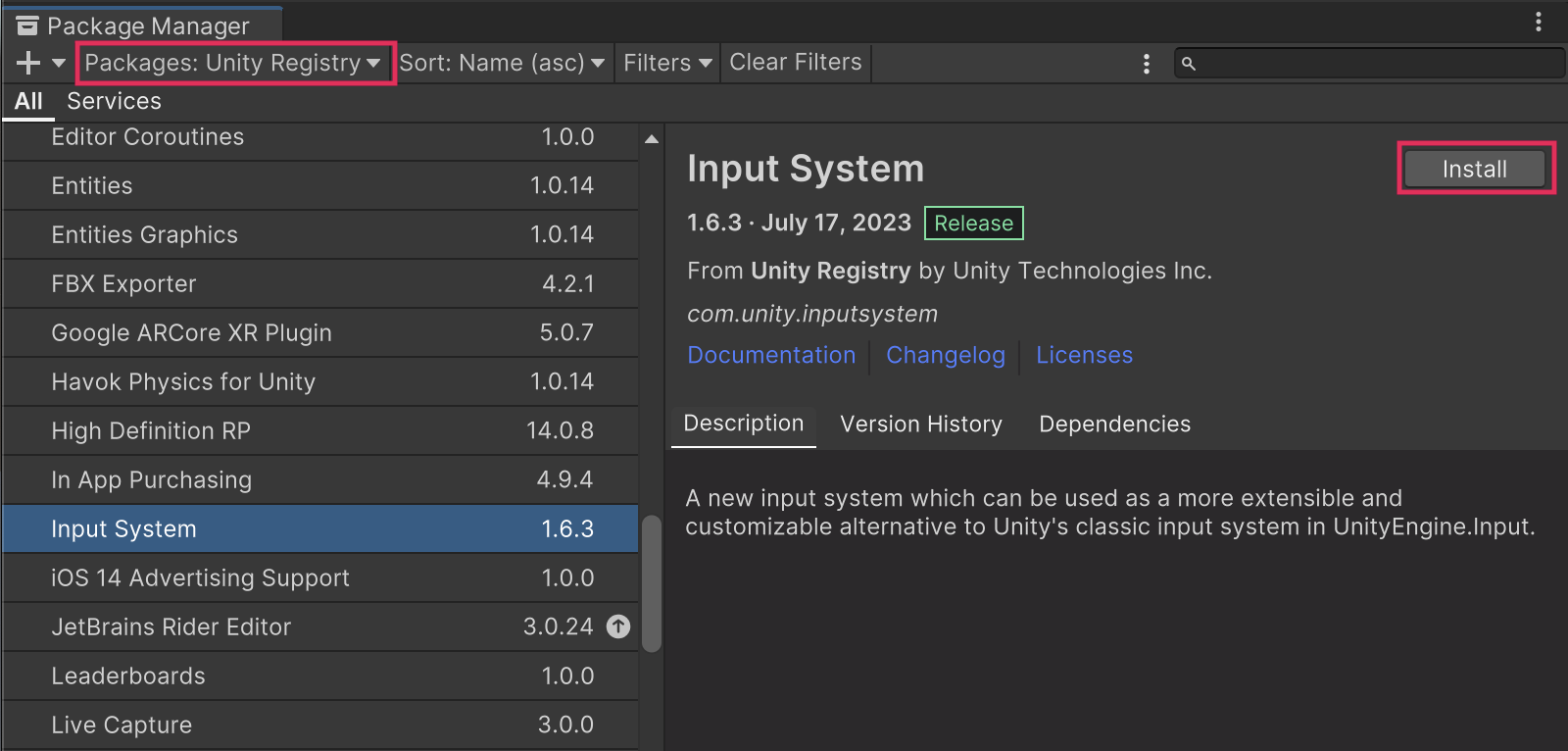Click the toolbar three-dot options icon
The height and width of the screenshot is (751, 1568).
(x=1146, y=64)
